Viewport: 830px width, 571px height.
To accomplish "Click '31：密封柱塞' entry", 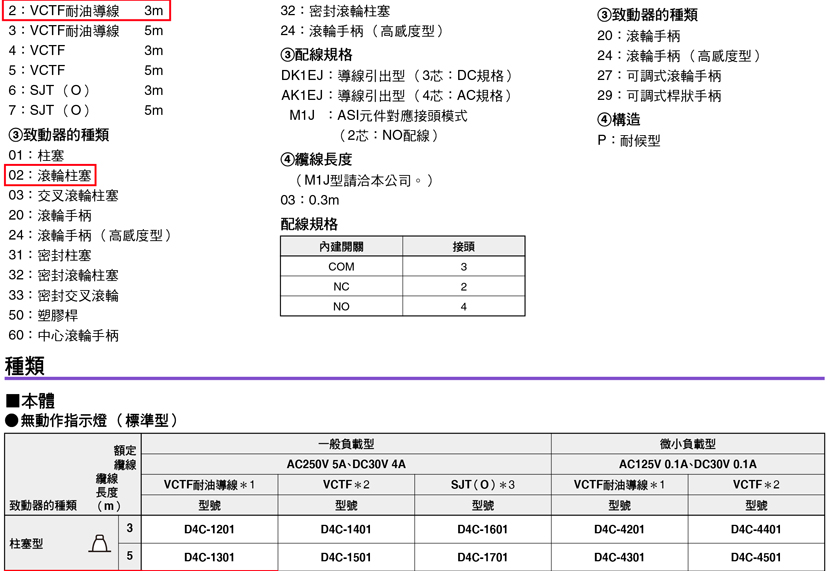I will 50,256.
